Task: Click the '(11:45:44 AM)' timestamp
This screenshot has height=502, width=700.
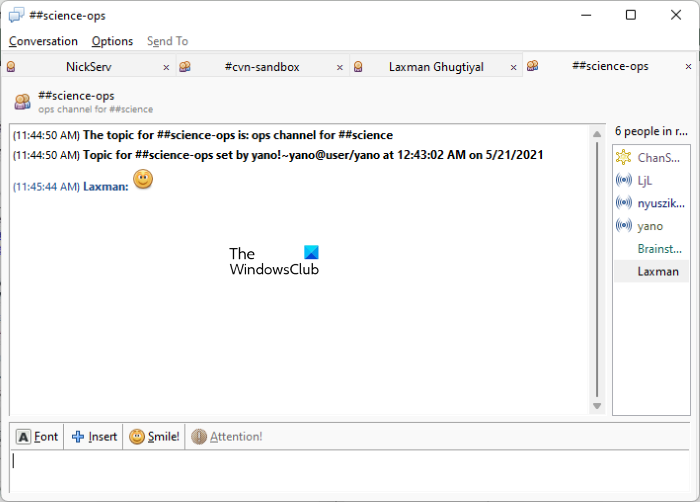Action: click(46, 187)
